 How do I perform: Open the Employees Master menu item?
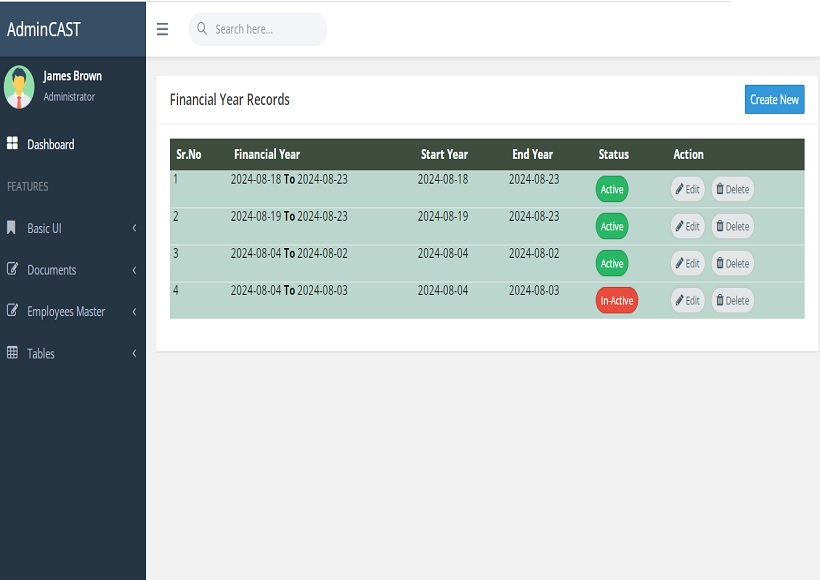coord(66,311)
